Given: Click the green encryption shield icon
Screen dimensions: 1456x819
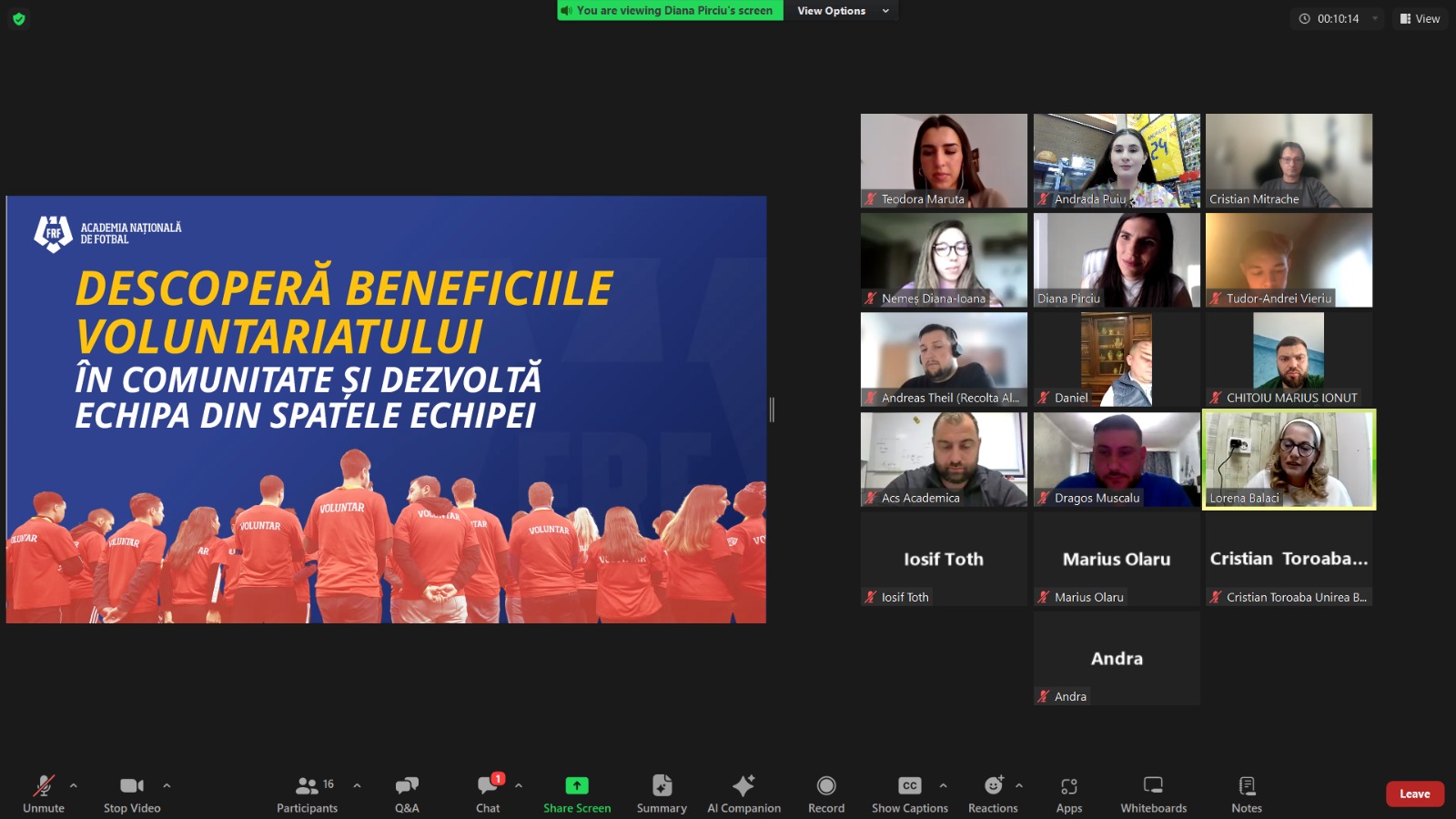Looking at the screenshot, I should click(x=19, y=18).
